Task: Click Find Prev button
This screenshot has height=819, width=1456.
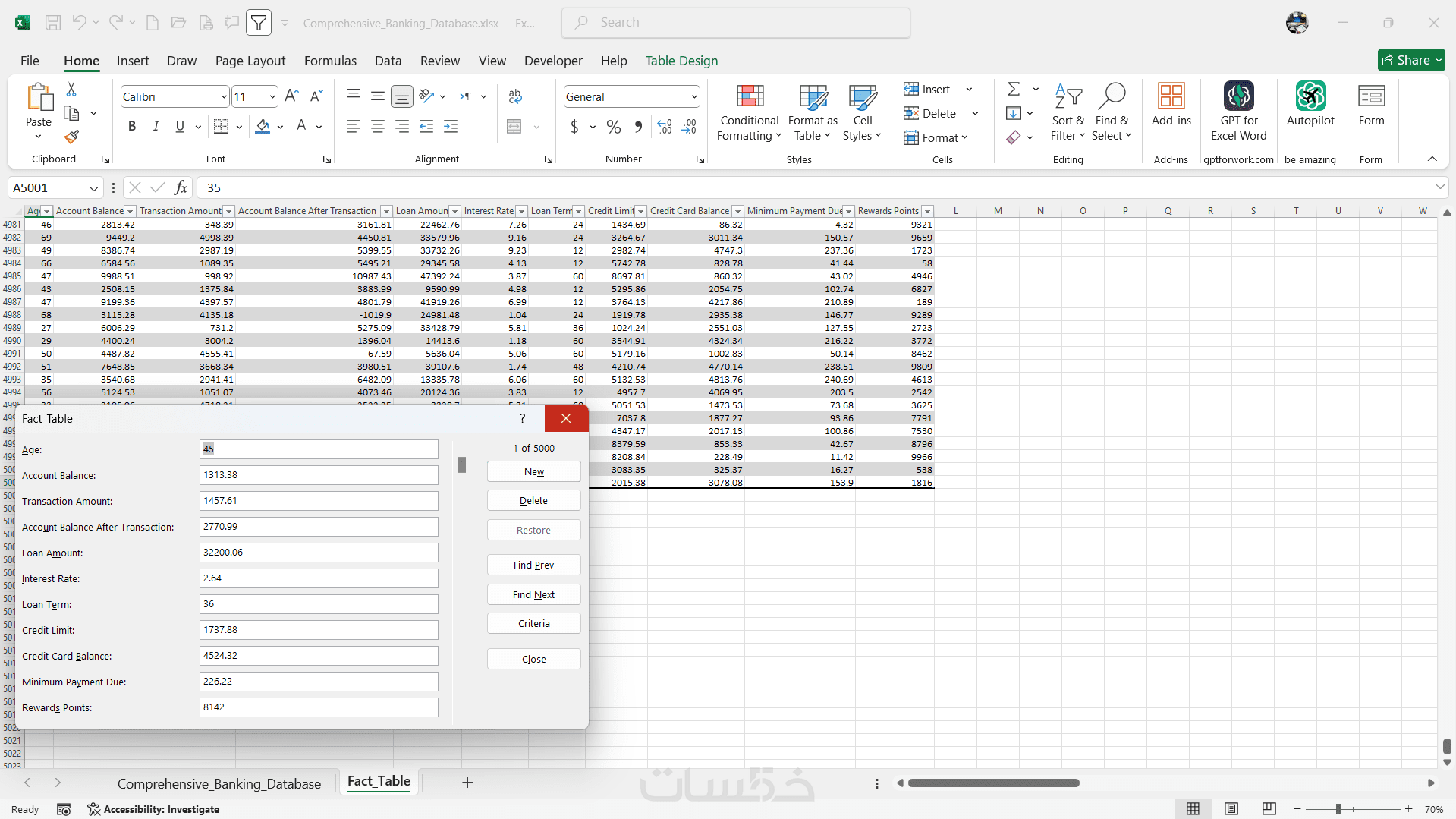Action: tap(534, 565)
